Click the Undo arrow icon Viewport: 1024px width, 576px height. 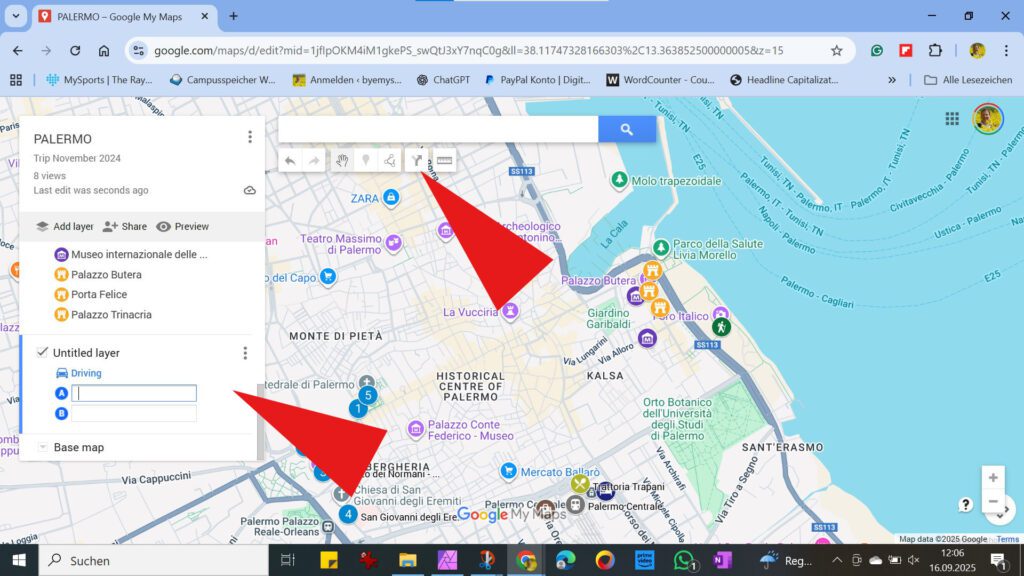click(x=290, y=160)
